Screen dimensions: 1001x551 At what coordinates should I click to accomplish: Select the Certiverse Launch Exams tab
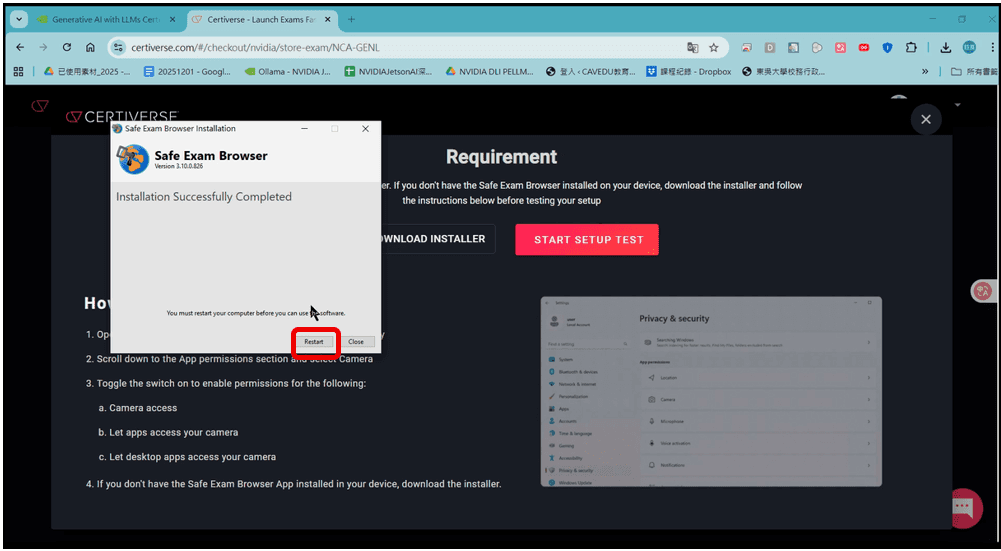point(262,20)
